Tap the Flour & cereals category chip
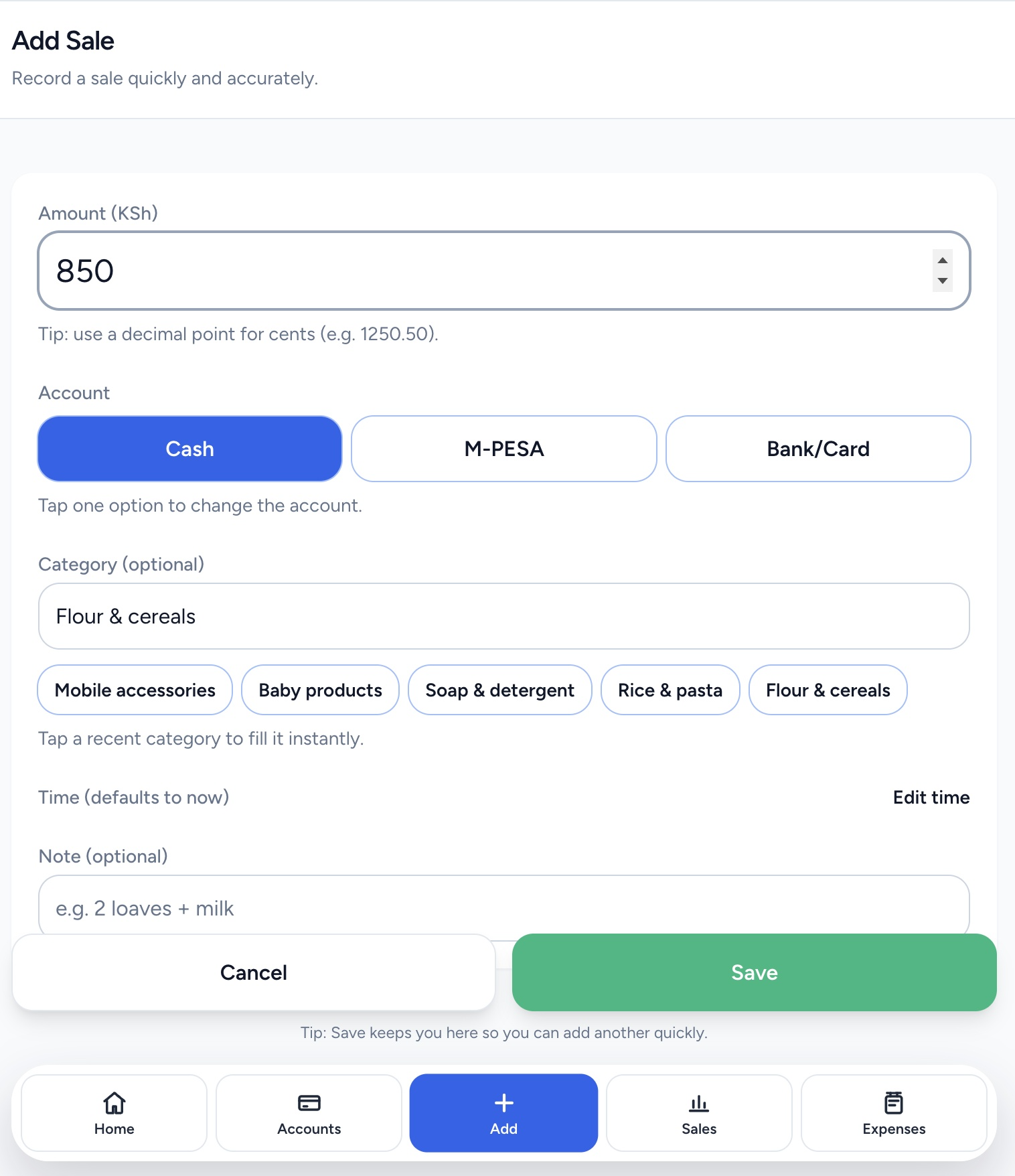The image size is (1015, 1176). [x=828, y=690]
